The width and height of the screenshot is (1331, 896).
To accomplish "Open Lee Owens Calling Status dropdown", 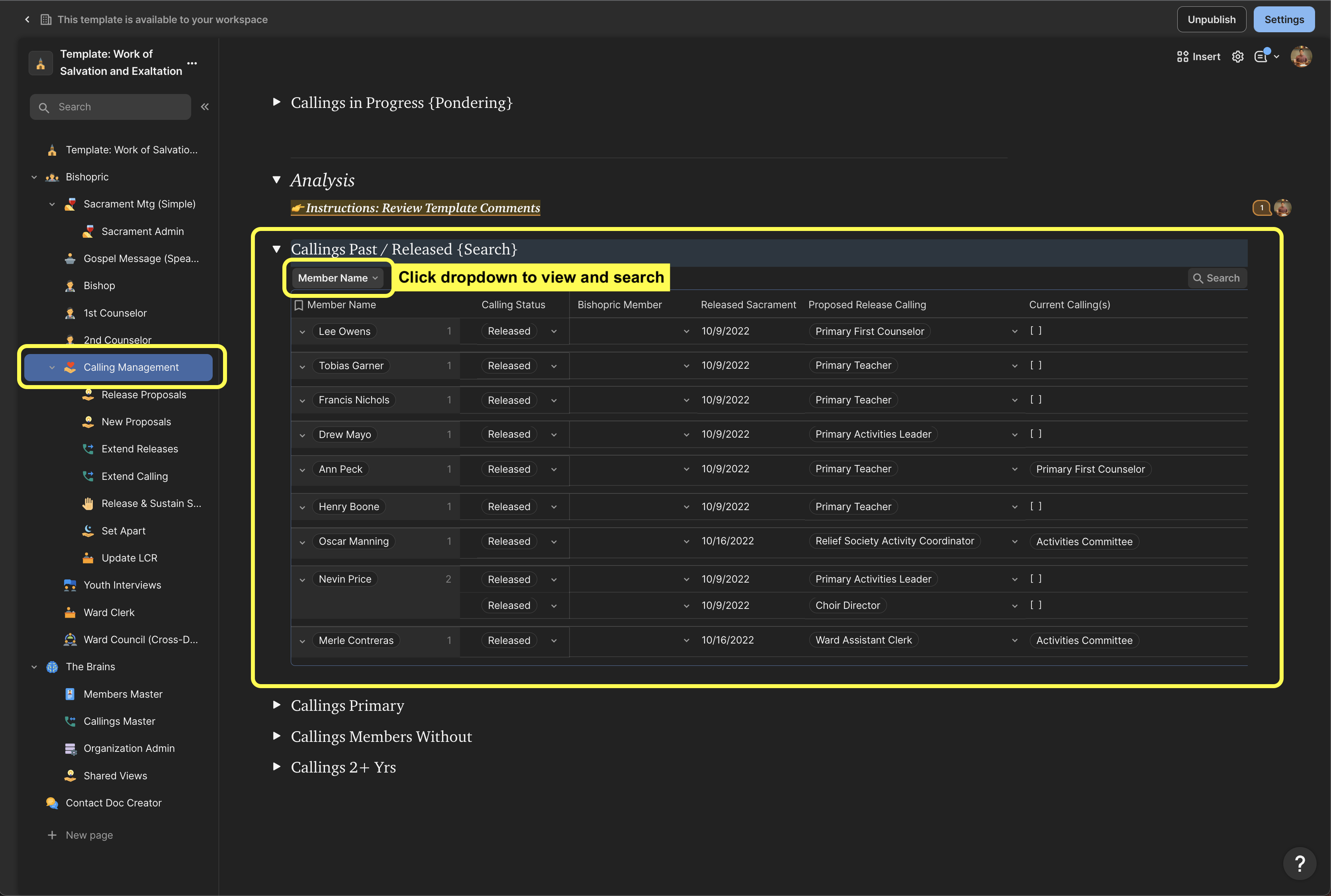I will [553, 331].
